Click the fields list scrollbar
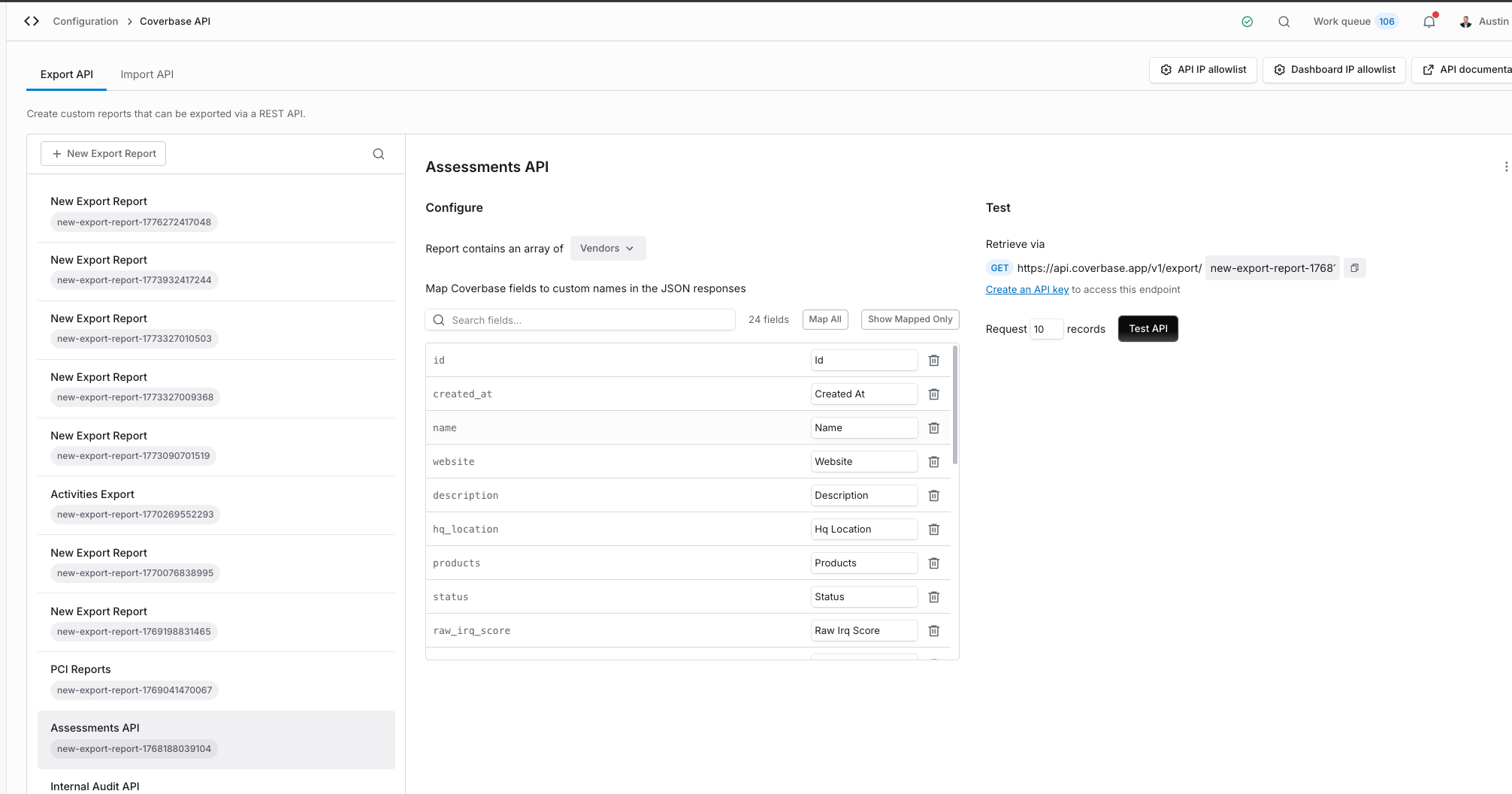This screenshot has width=1512, height=794. coord(955,406)
